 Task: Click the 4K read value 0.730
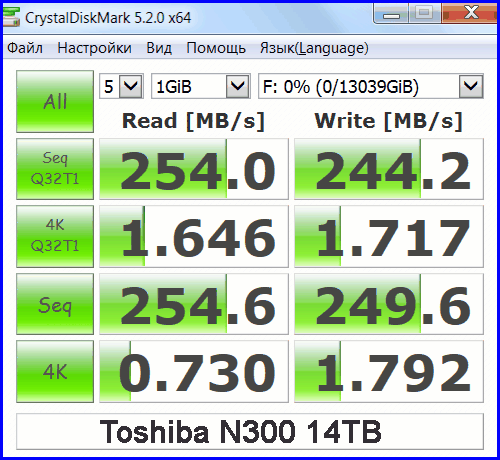click(194, 371)
